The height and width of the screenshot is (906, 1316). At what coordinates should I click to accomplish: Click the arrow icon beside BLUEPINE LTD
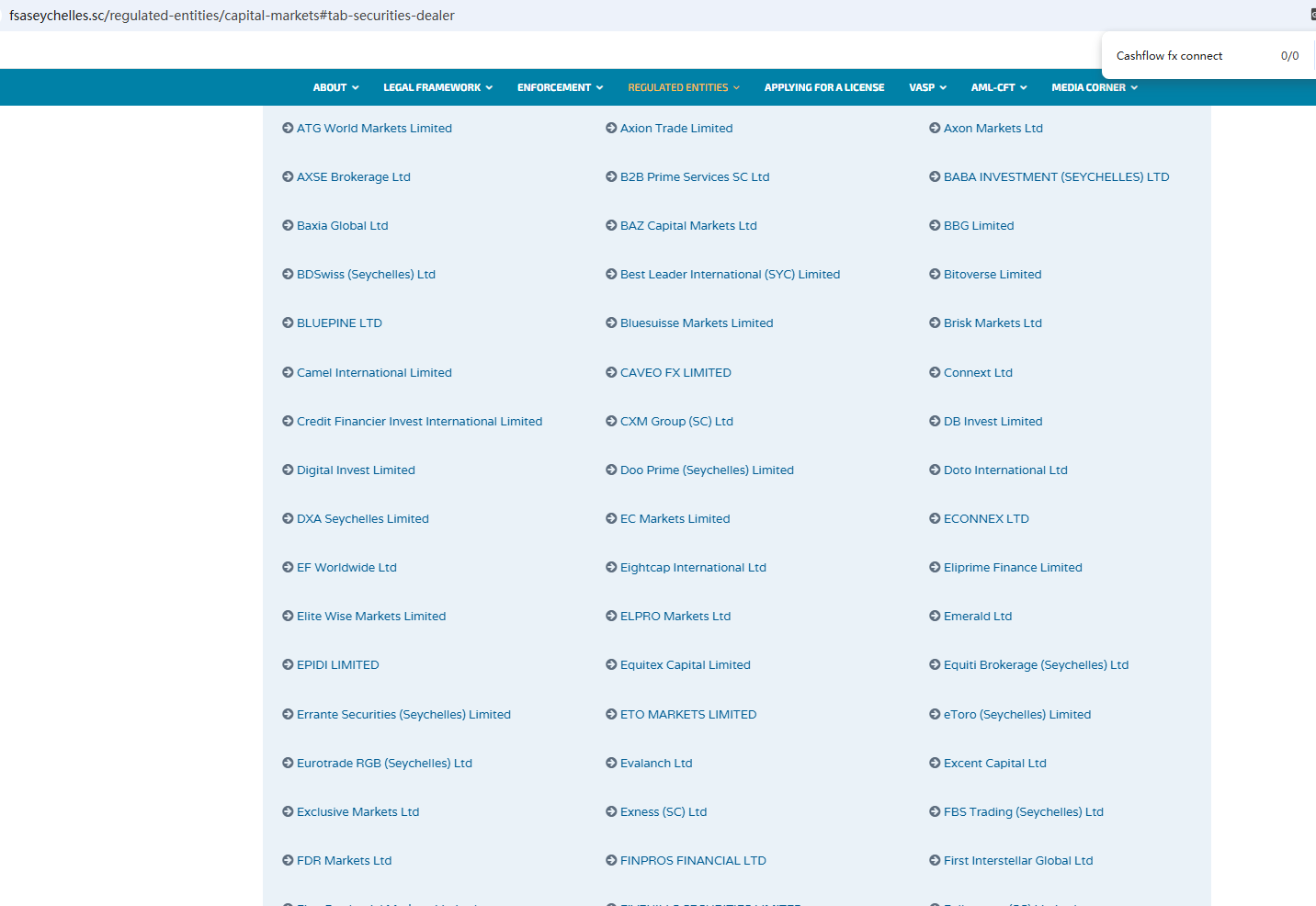tap(288, 323)
